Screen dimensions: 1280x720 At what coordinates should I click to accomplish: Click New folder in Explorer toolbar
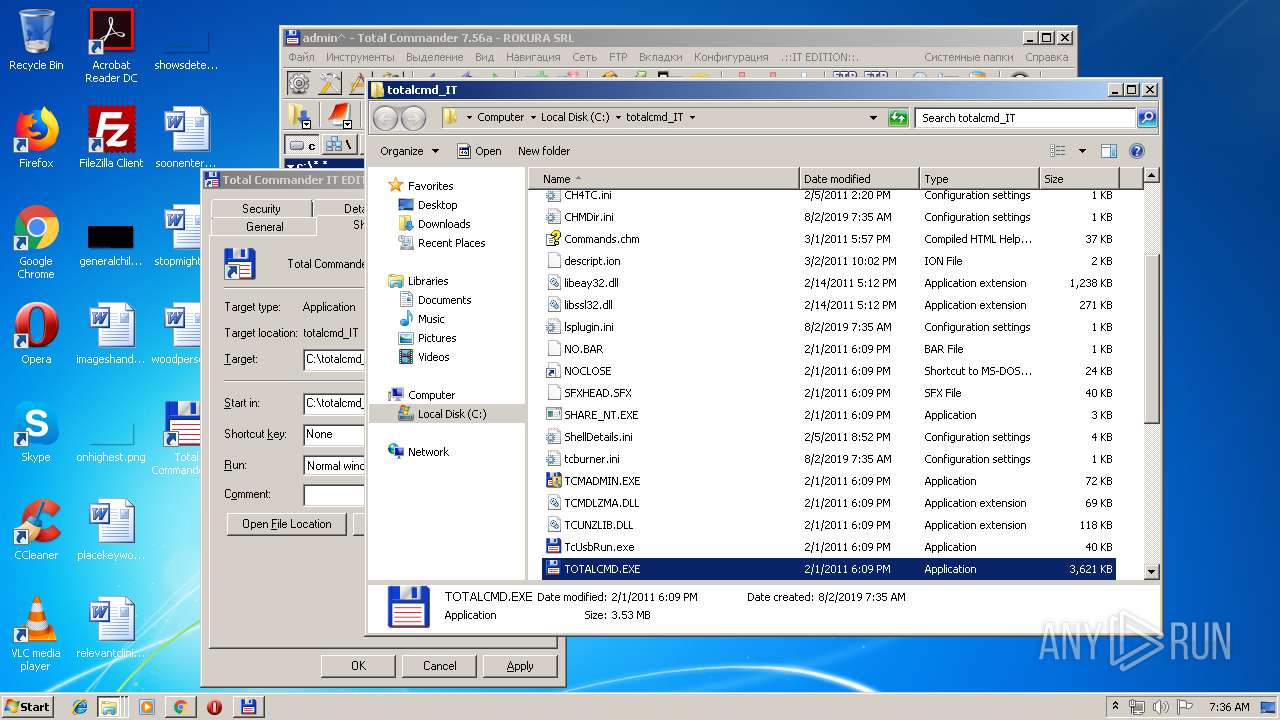tap(544, 151)
